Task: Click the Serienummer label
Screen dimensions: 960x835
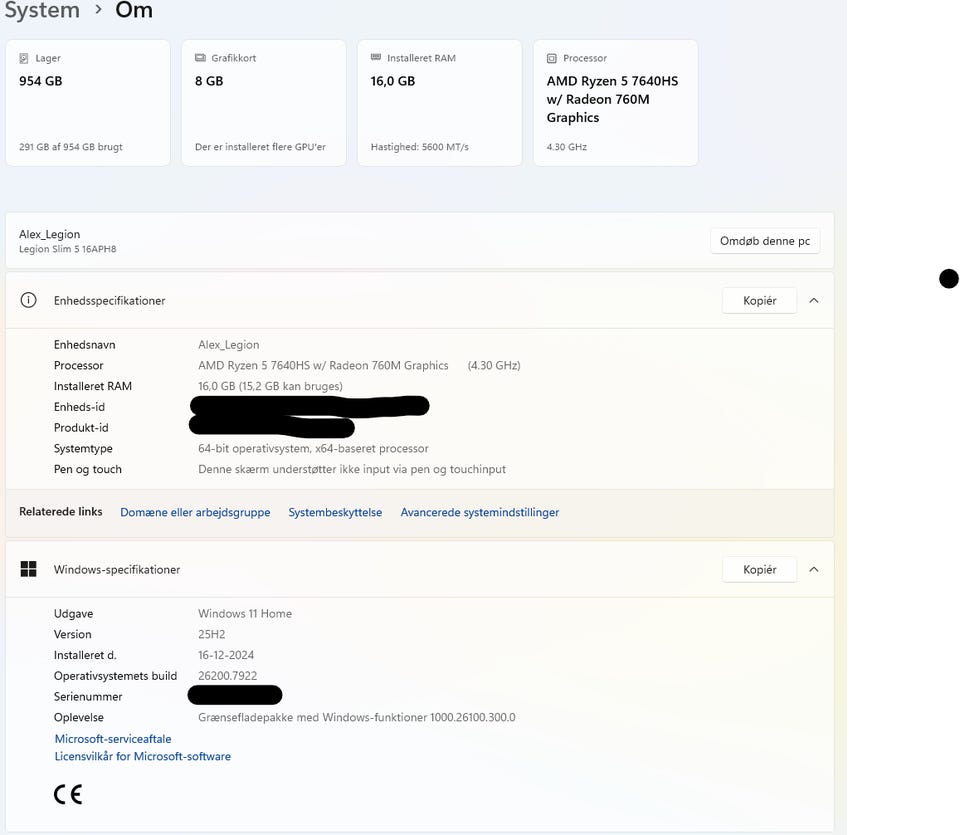Action: (x=88, y=697)
